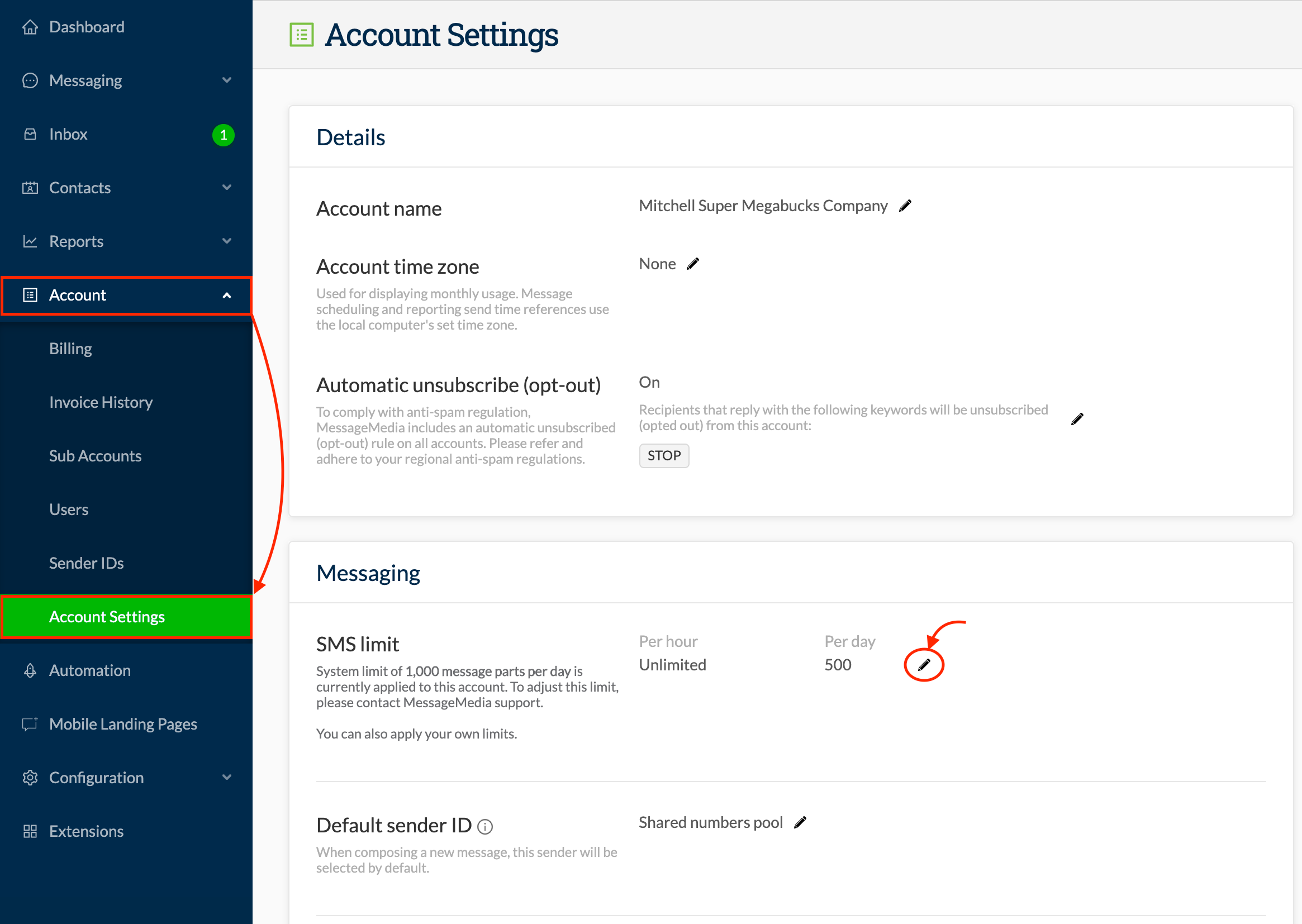This screenshot has width=1302, height=924.
Task: Edit the SMS limit pencil icon
Action: tap(924, 665)
